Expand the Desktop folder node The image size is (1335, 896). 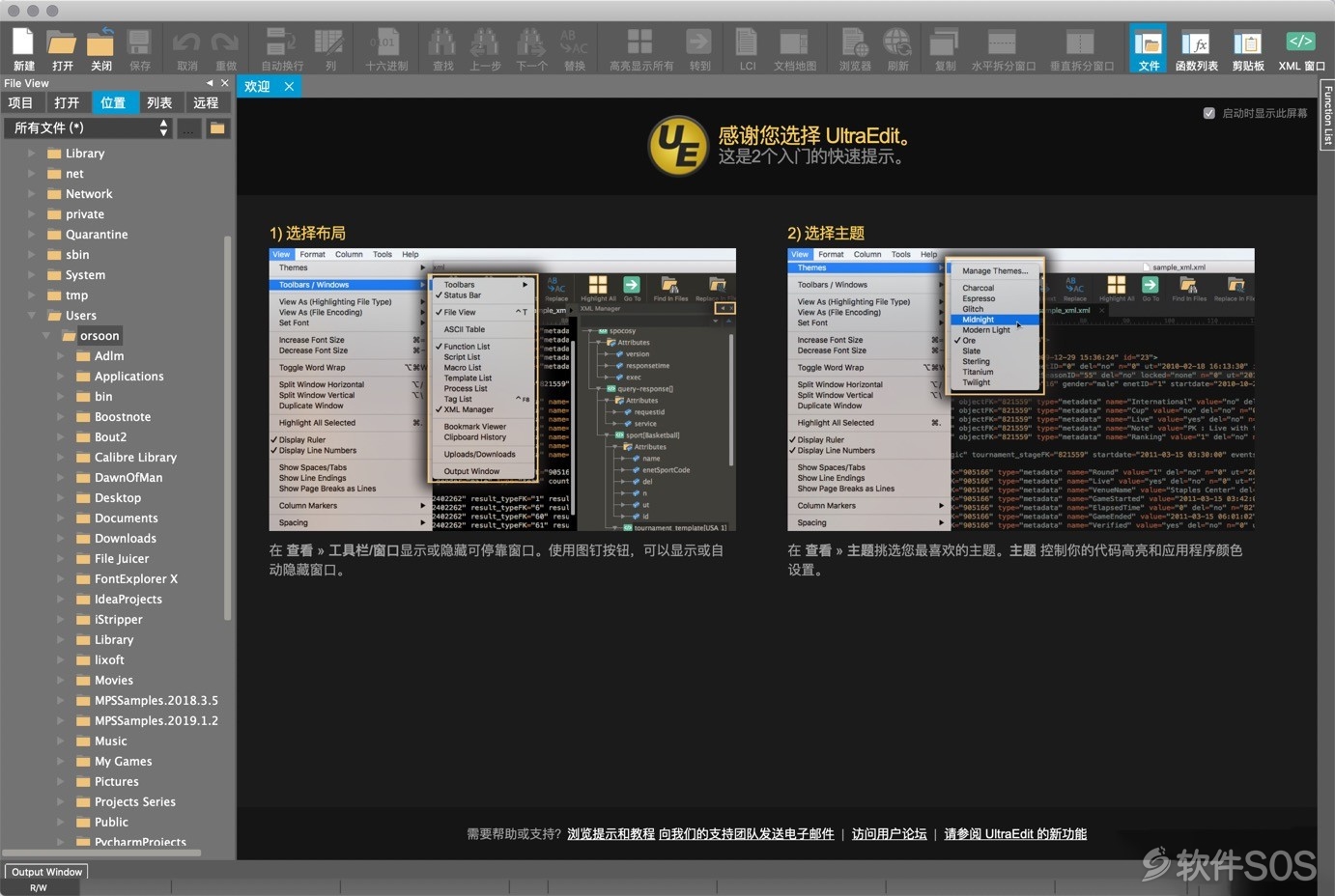click(60, 498)
